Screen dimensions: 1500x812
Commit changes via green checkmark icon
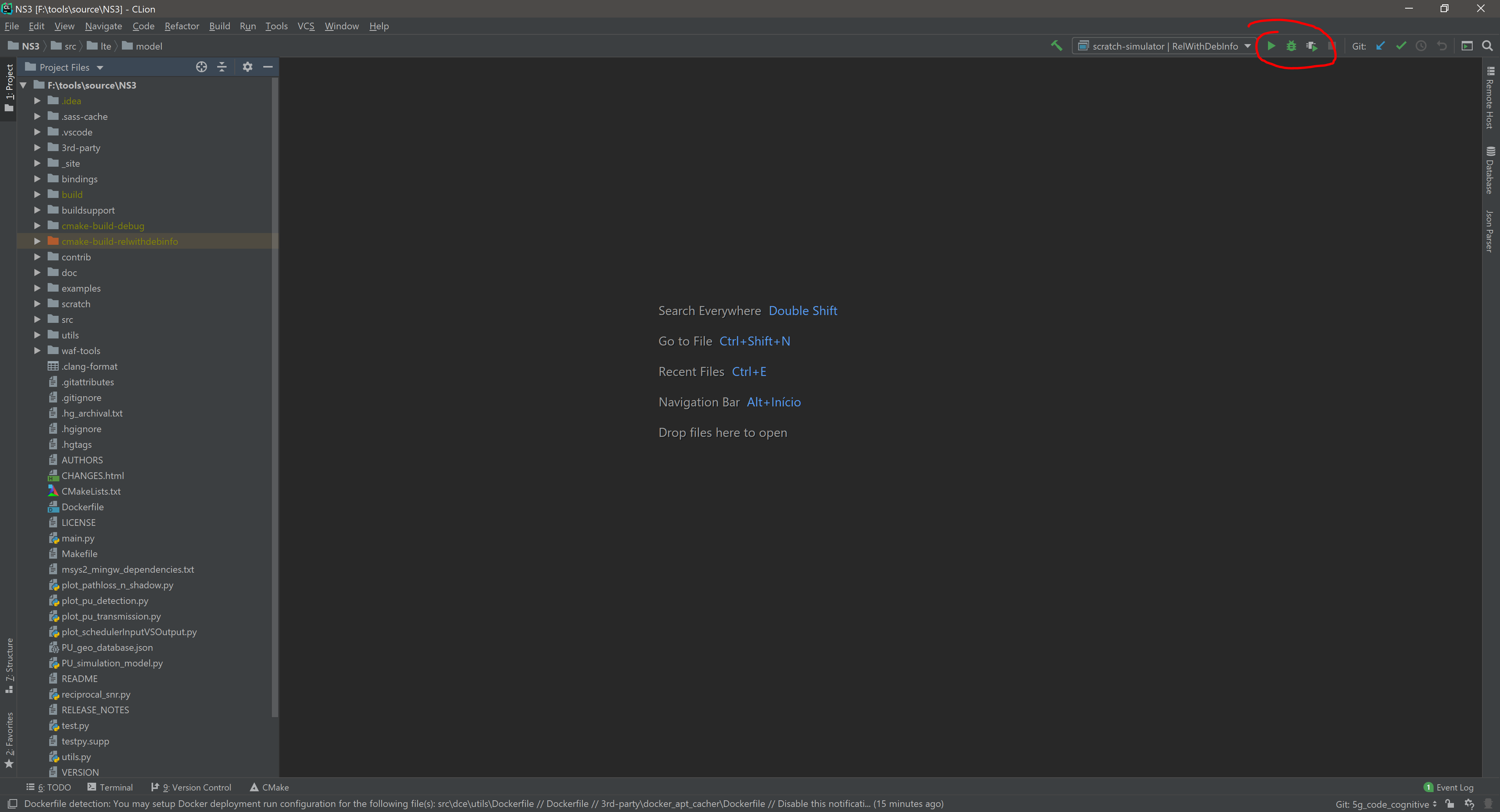point(1402,46)
